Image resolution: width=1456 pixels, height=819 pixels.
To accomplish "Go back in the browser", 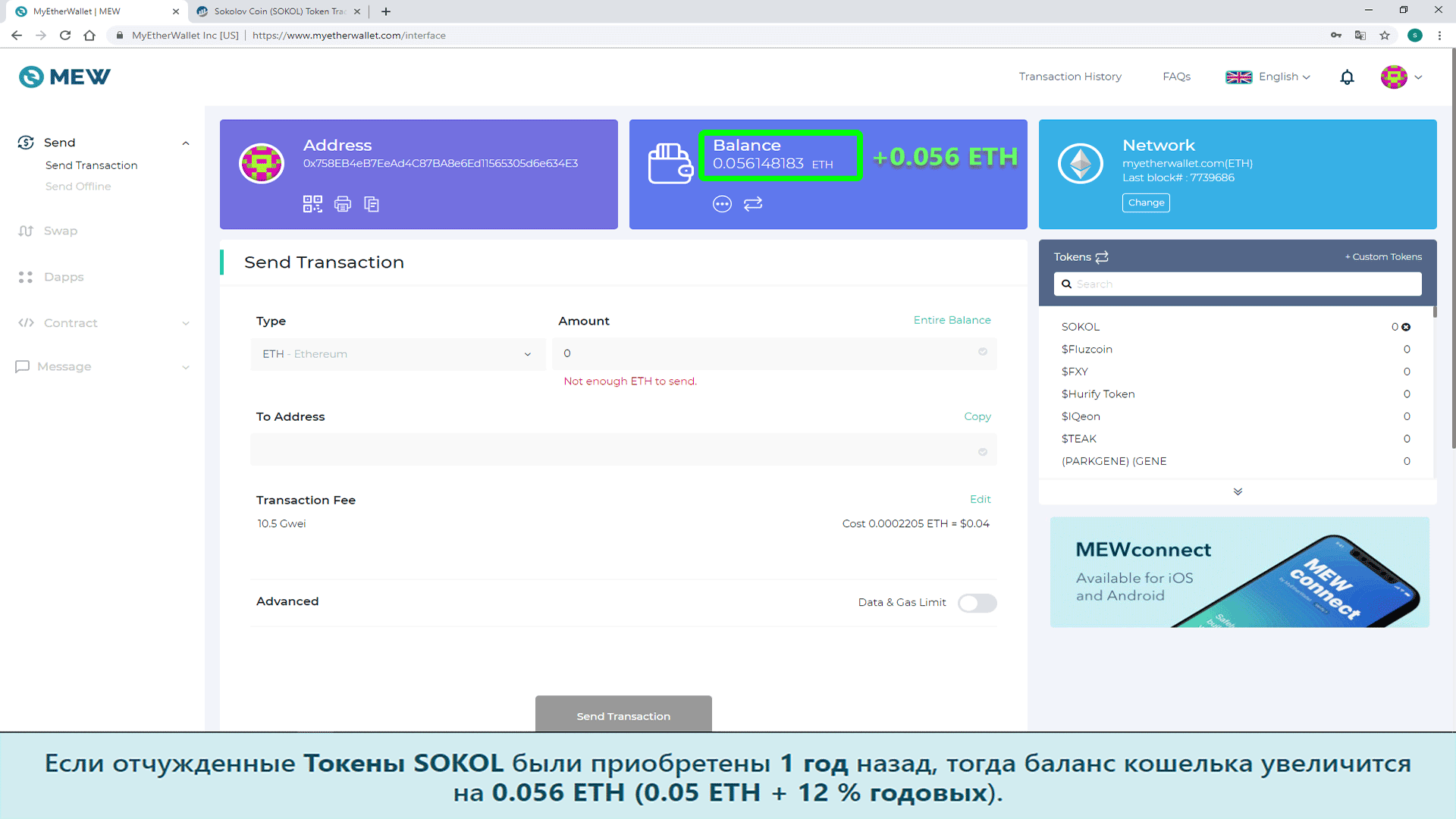I will 17,35.
